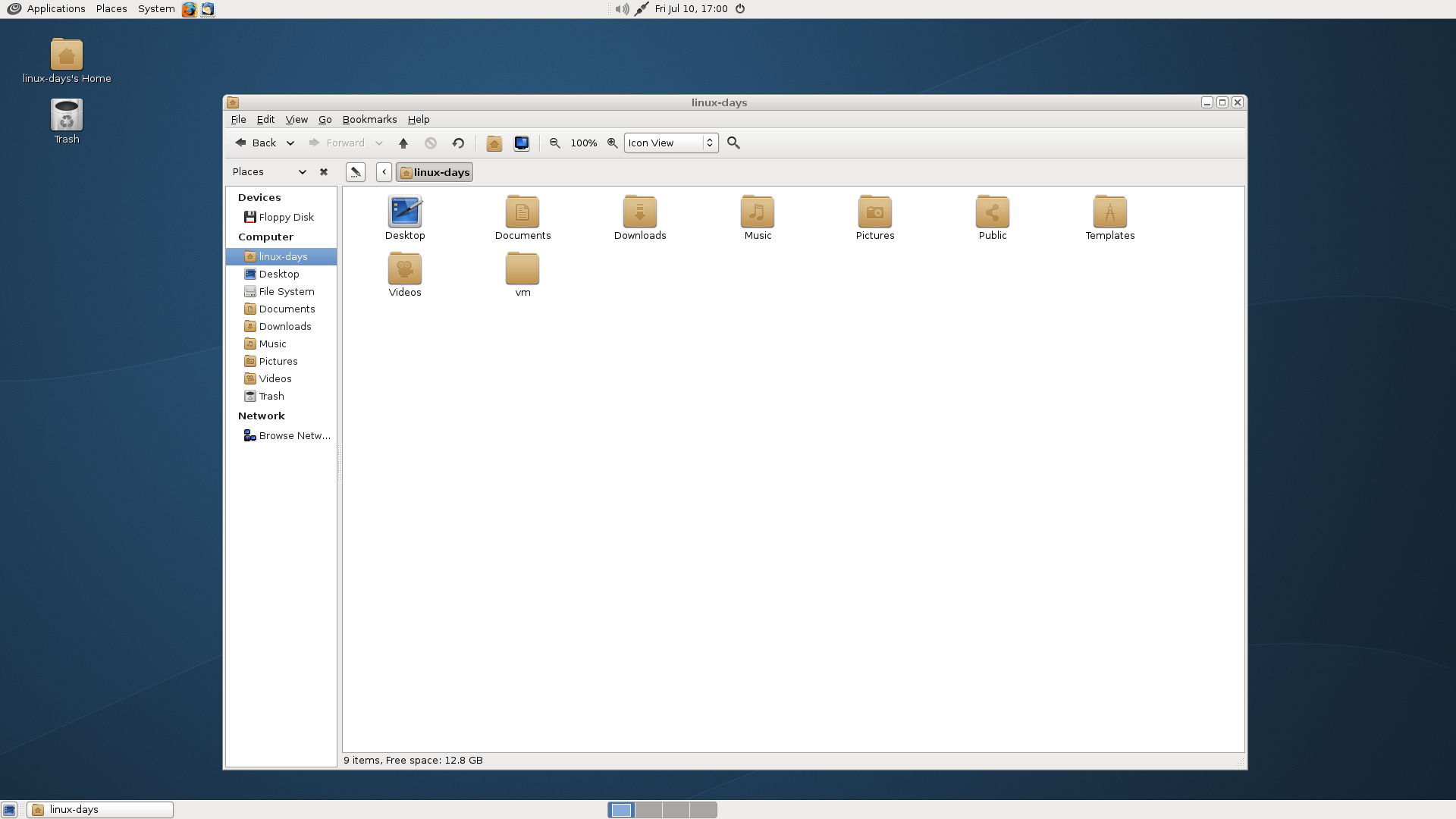Open the Go menu
Image resolution: width=1456 pixels, height=819 pixels.
(325, 120)
